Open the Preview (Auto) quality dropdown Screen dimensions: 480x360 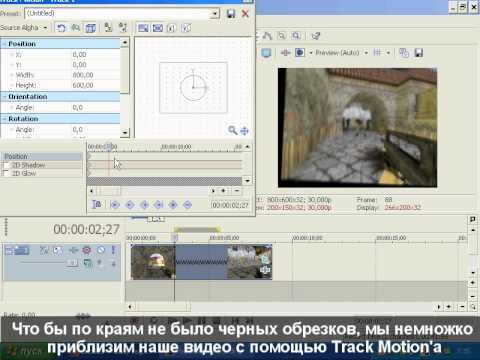366,53
